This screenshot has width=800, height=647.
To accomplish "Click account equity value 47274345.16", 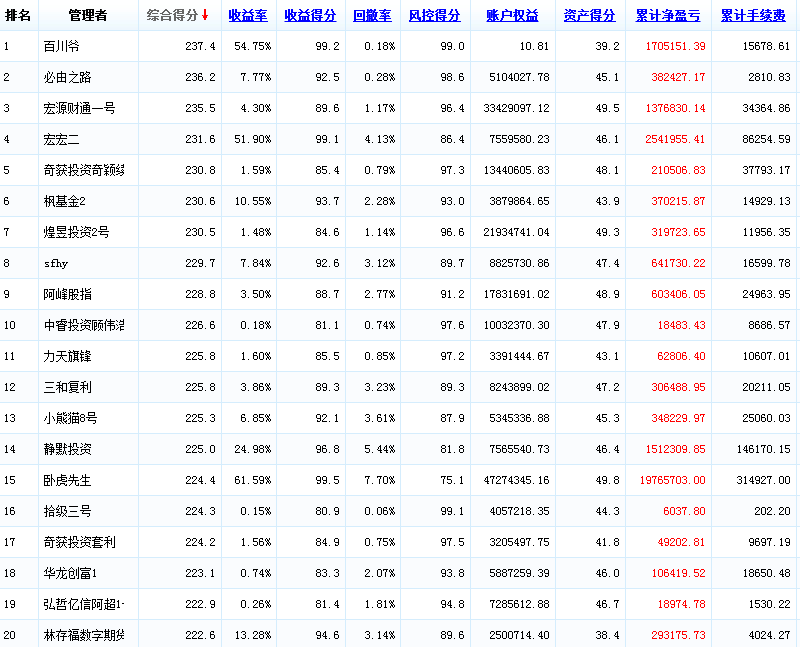I will (517, 480).
